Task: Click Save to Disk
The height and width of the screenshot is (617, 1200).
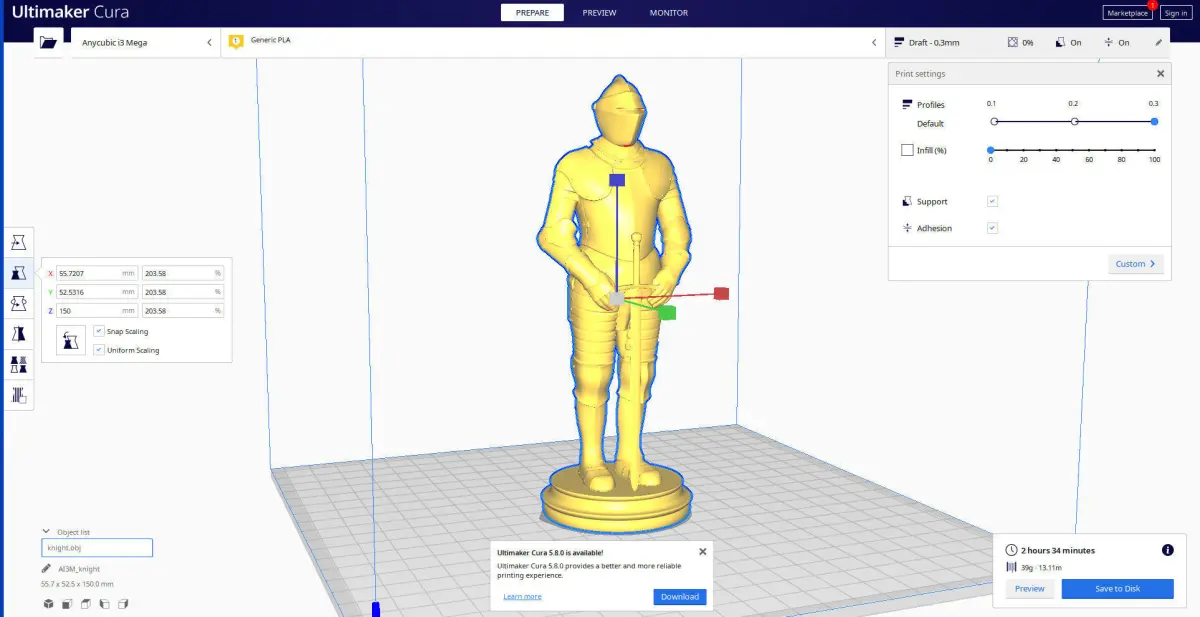Action: coord(1117,589)
